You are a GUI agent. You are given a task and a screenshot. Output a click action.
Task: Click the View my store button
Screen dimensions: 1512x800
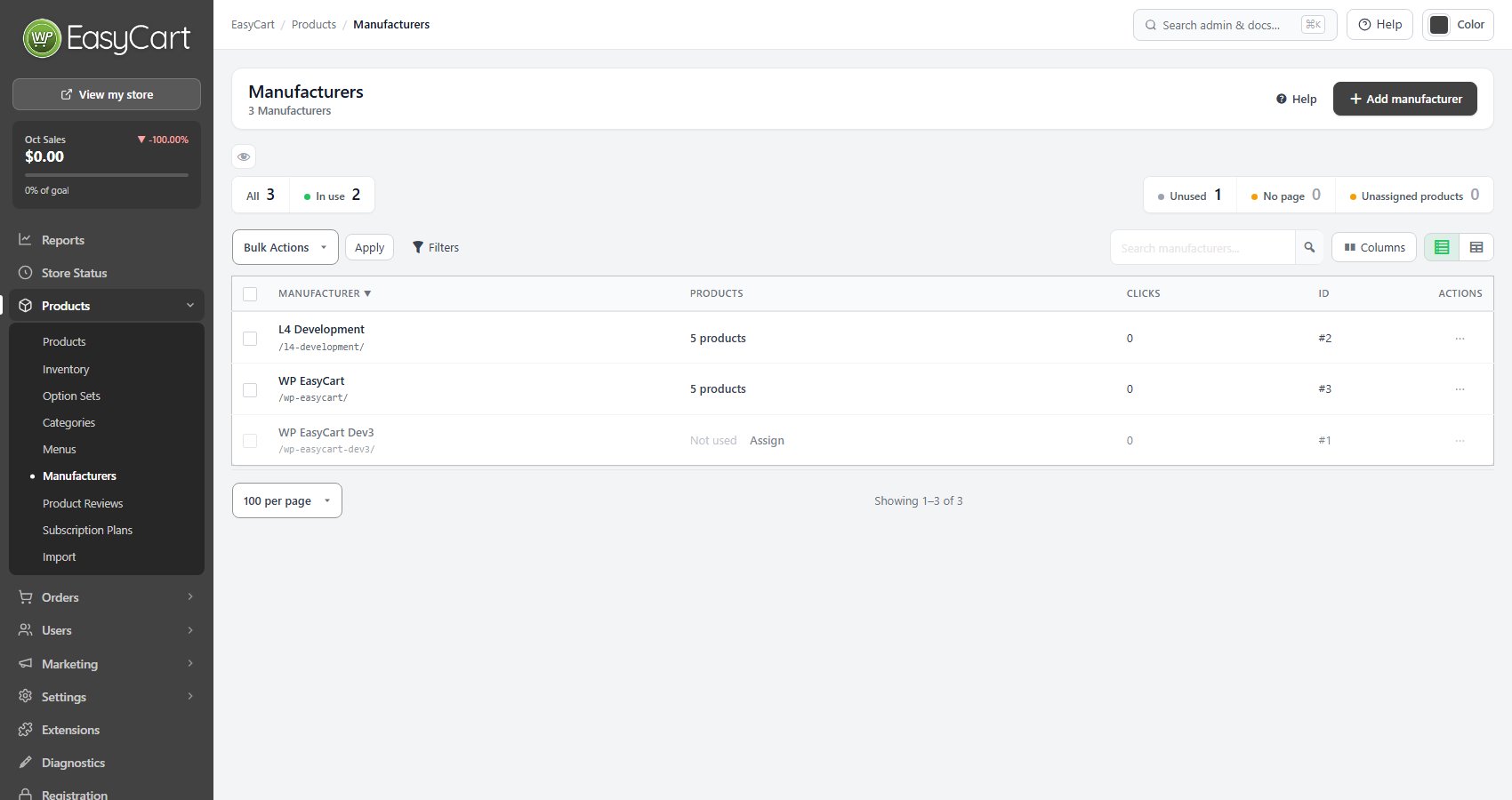[107, 94]
